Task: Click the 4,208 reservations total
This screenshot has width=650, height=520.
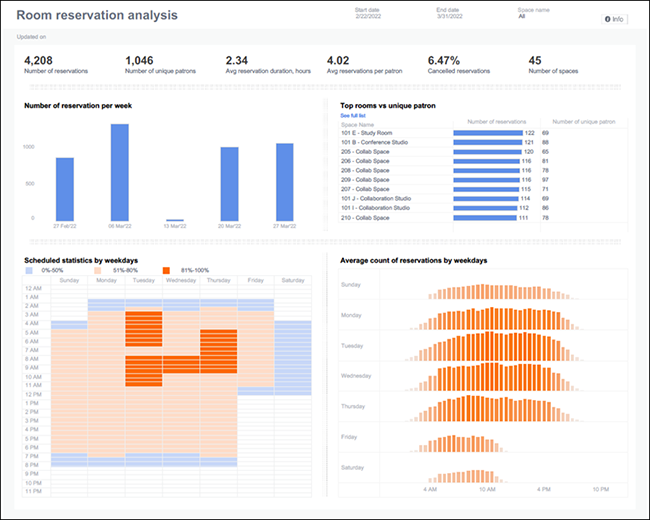Action: pos(38,61)
